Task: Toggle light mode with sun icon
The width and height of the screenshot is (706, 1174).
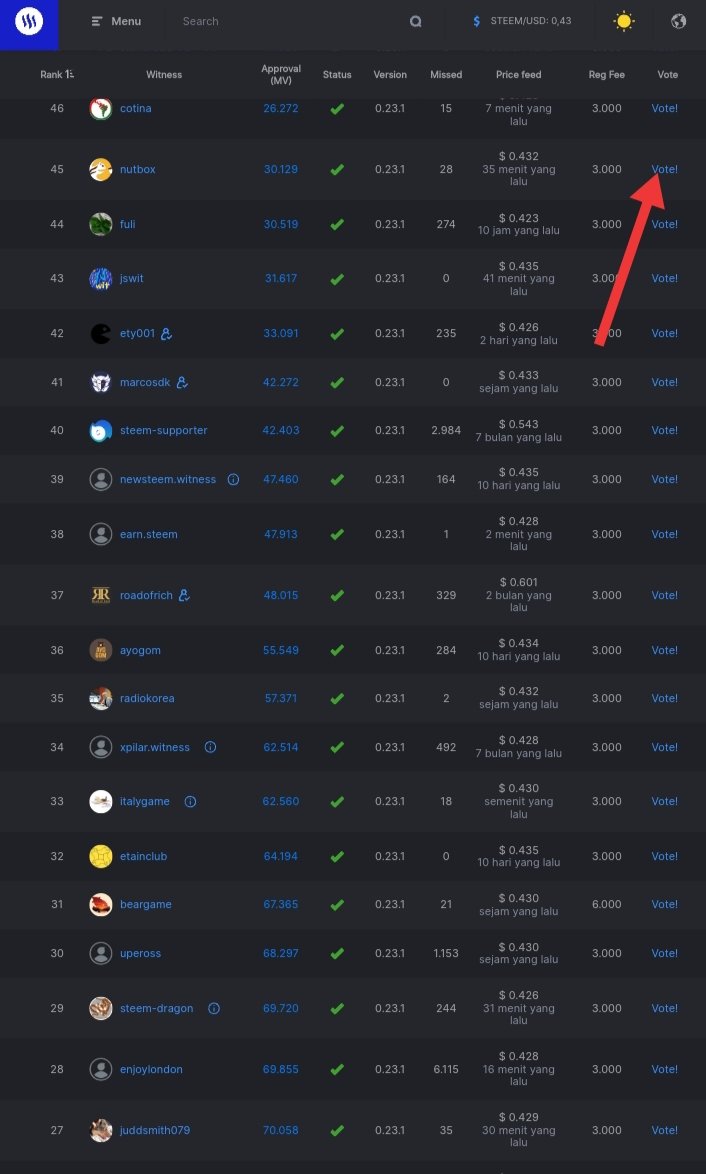Action: tap(624, 21)
